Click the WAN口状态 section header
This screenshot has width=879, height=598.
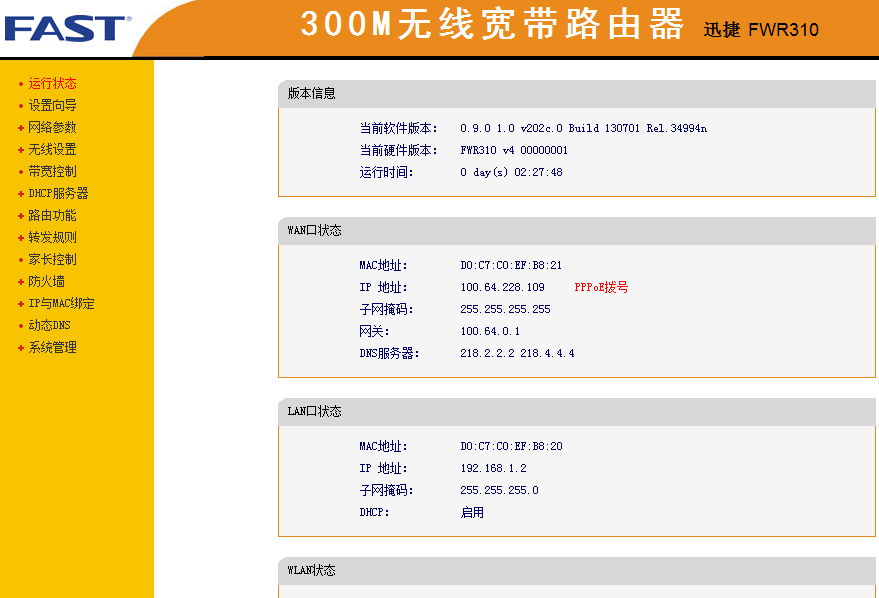click(577, 230)
